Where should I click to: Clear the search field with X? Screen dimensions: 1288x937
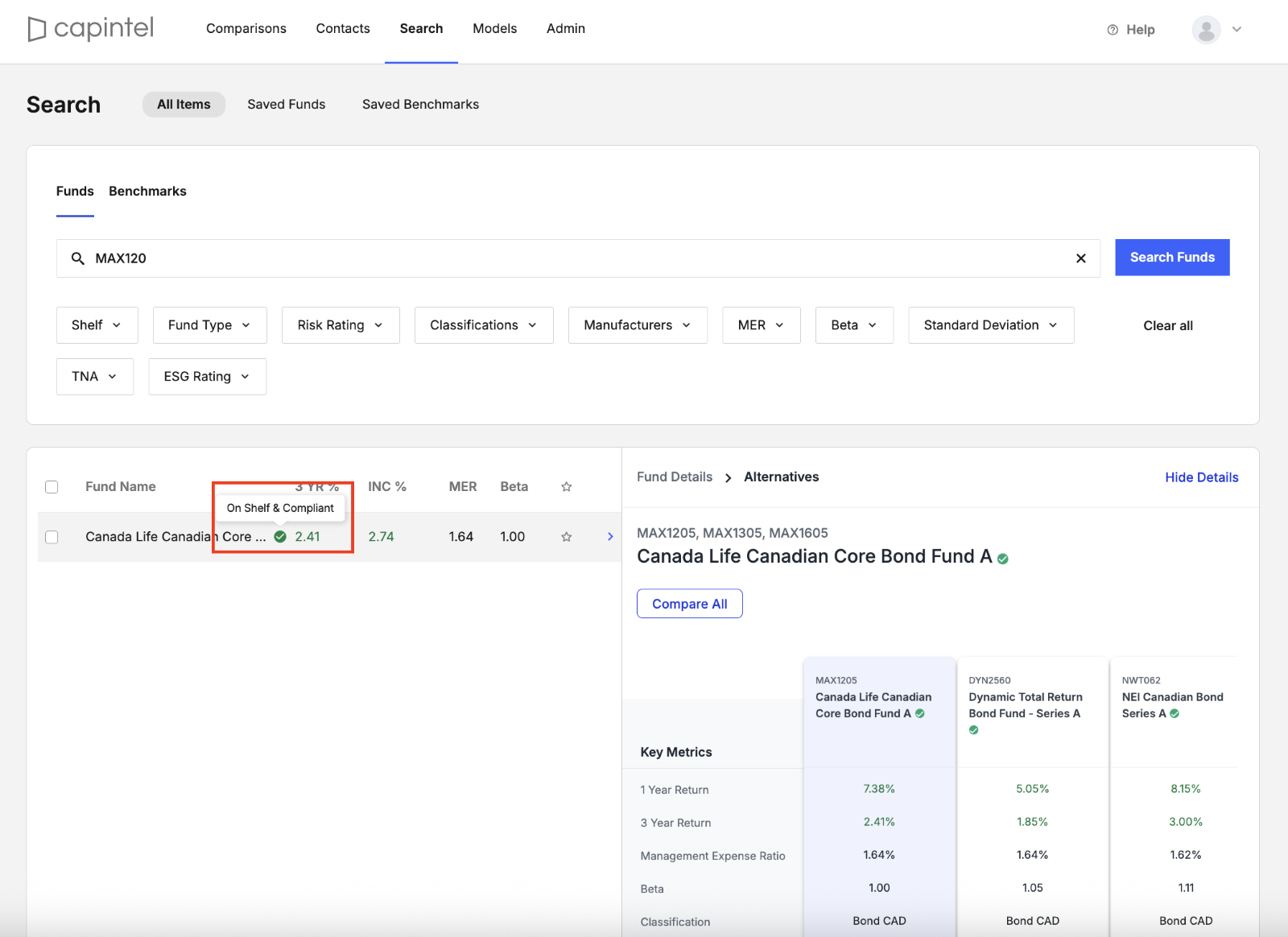pos(1081,258)
